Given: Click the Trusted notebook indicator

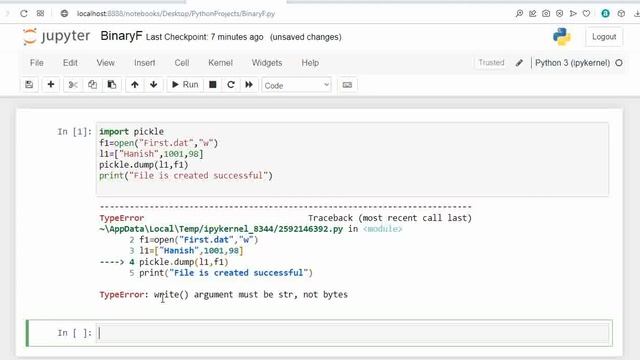Looking at the screenshot, I should 491,62.
